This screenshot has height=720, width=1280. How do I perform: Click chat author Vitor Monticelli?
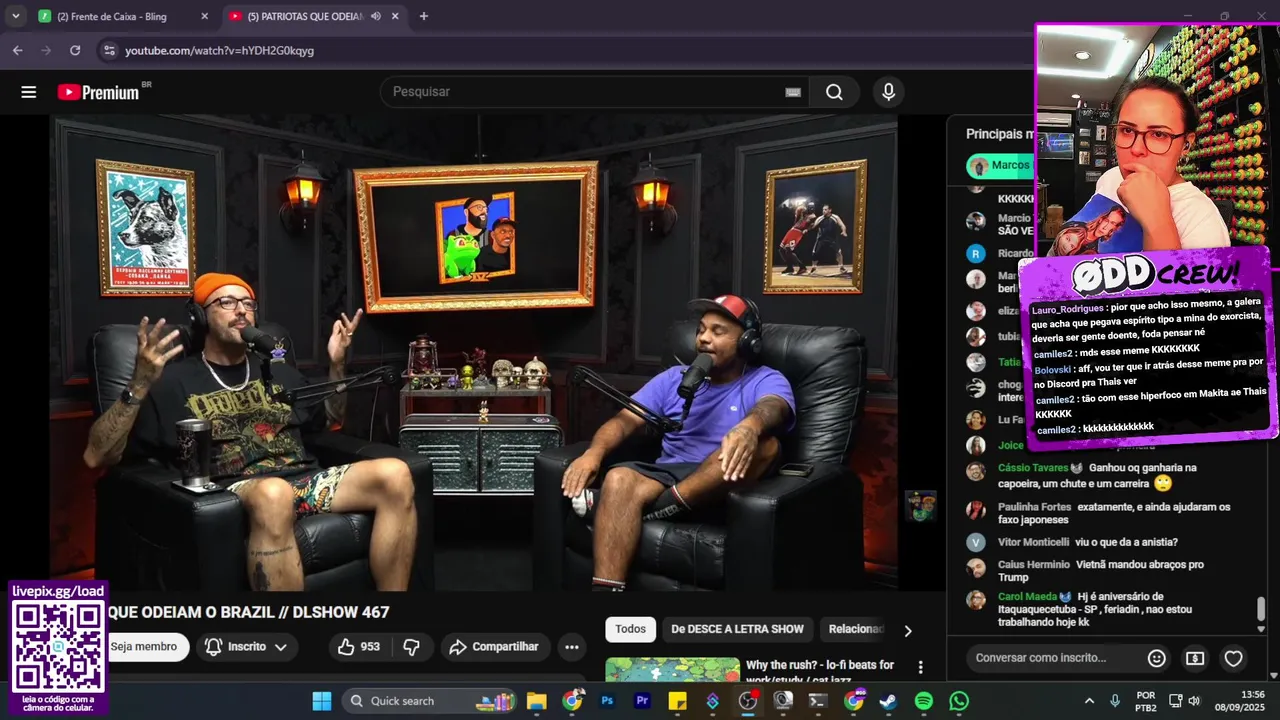(x=1033, y=542)
